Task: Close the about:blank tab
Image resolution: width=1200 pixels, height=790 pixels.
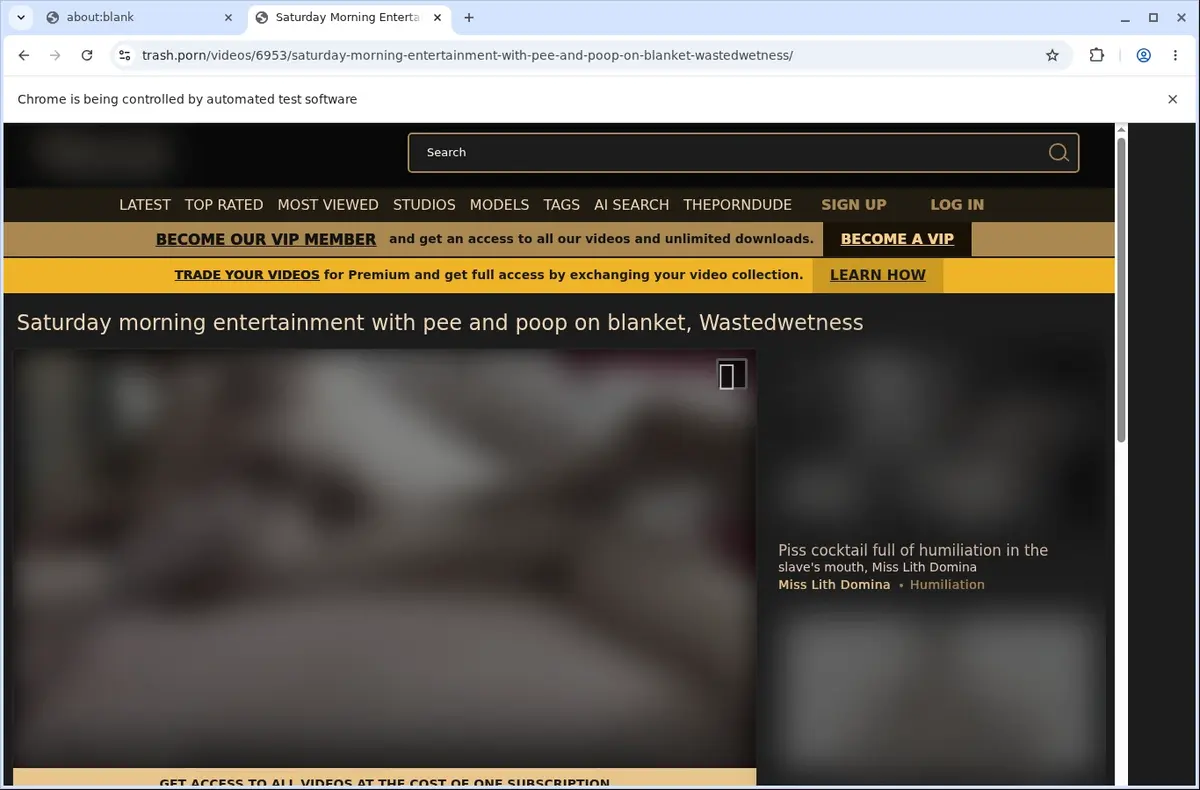Action: (228, 17)
